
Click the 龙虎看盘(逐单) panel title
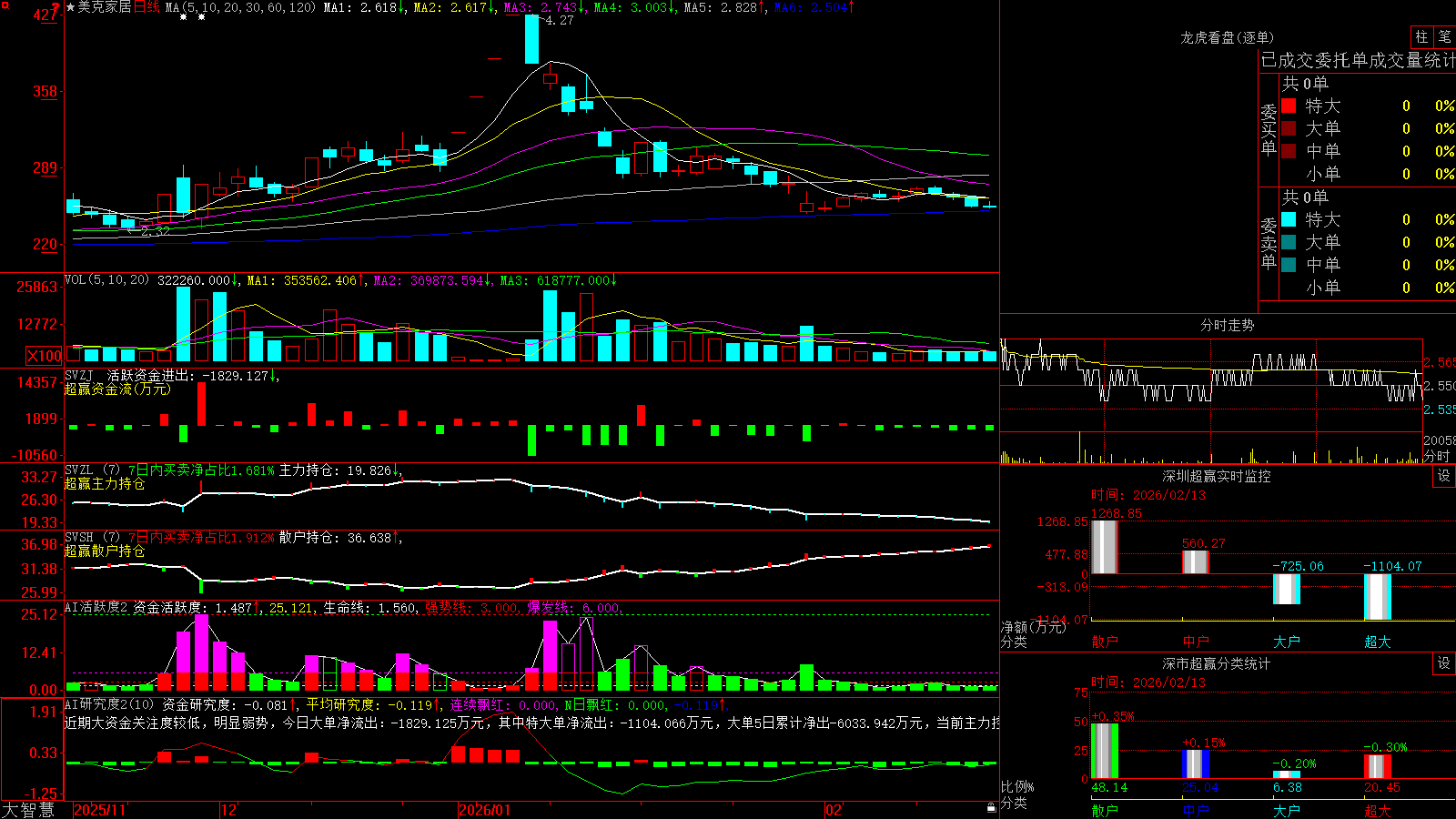(x=1227, y=37)
